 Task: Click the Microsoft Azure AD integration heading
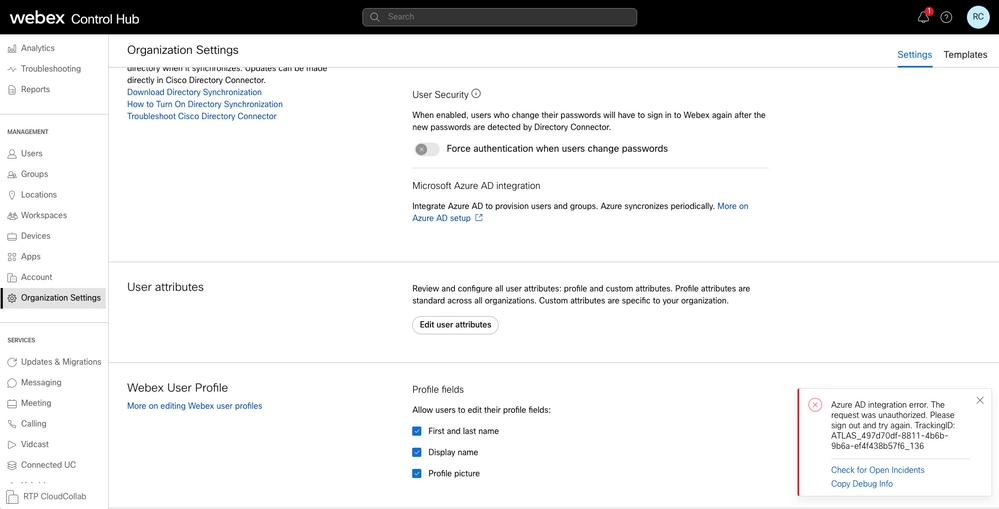(x=476, y=186)
